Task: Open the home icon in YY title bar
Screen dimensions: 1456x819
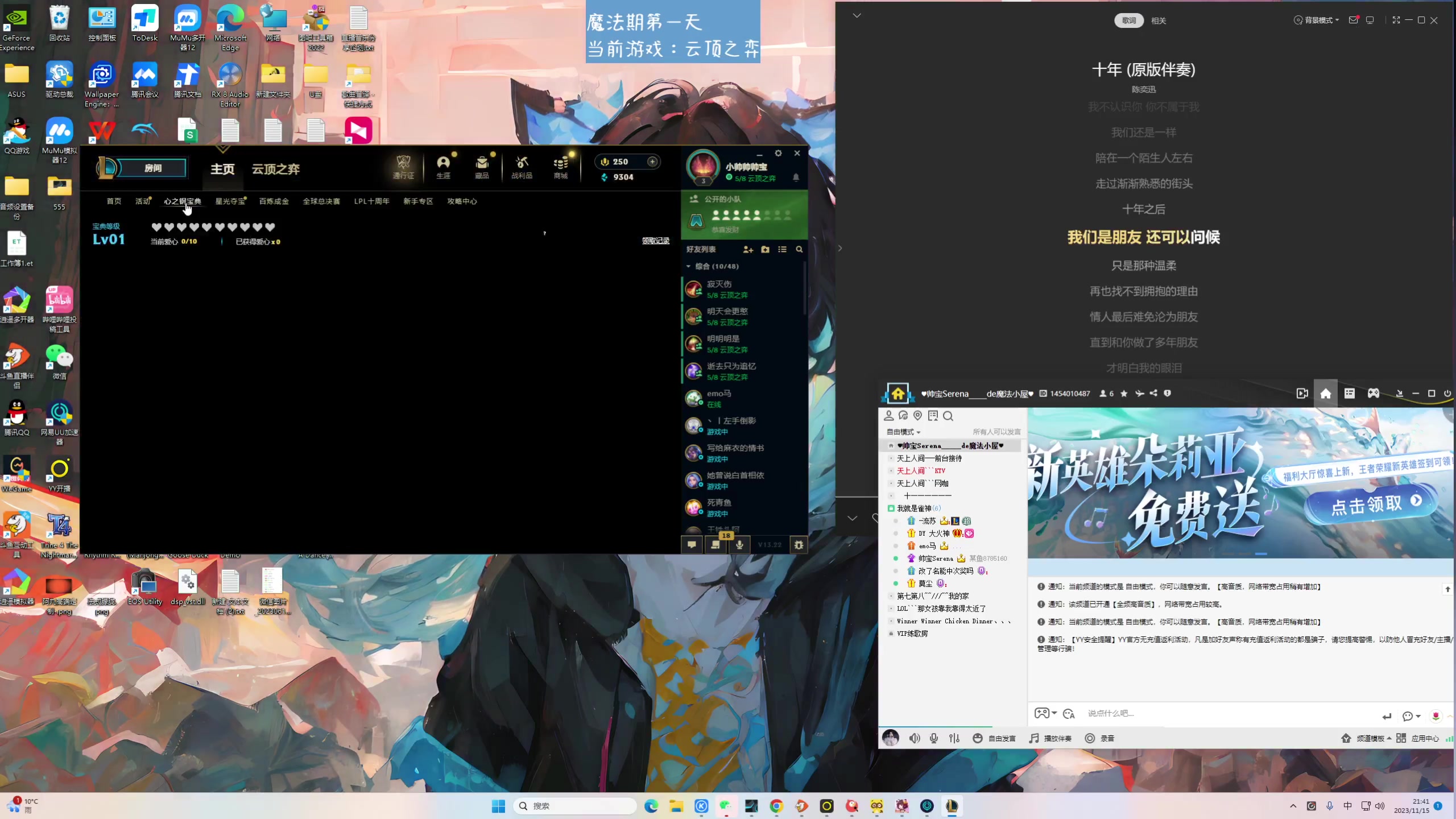Action: pyautogui.click(x=1326, y=394)
